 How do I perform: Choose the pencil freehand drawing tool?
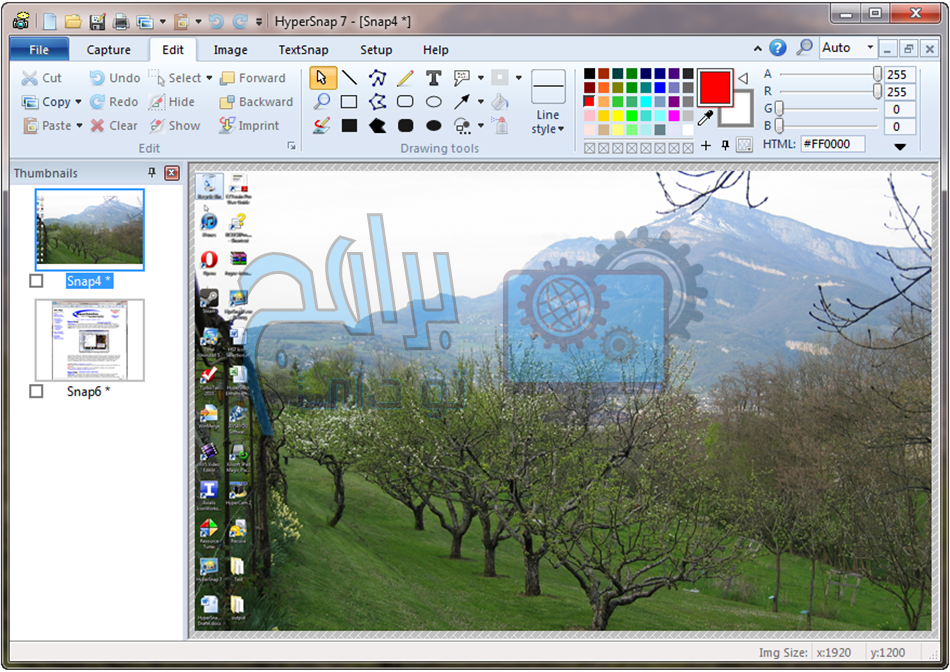pos(405,78)
